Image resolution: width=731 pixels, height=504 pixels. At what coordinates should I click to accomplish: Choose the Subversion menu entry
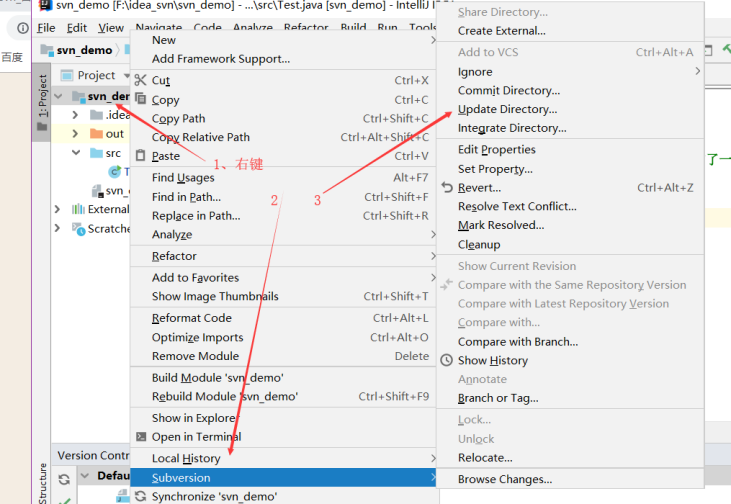pos(283,477)
